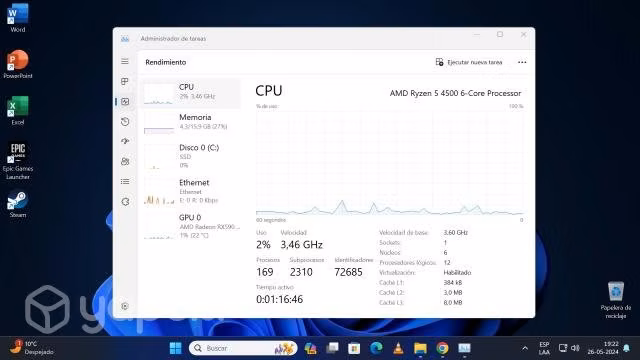This screenshot has height=360, width=640.
Task: Open Google Chrome from the taskbar
Action: pyautogui.click(x=442, y=348)
